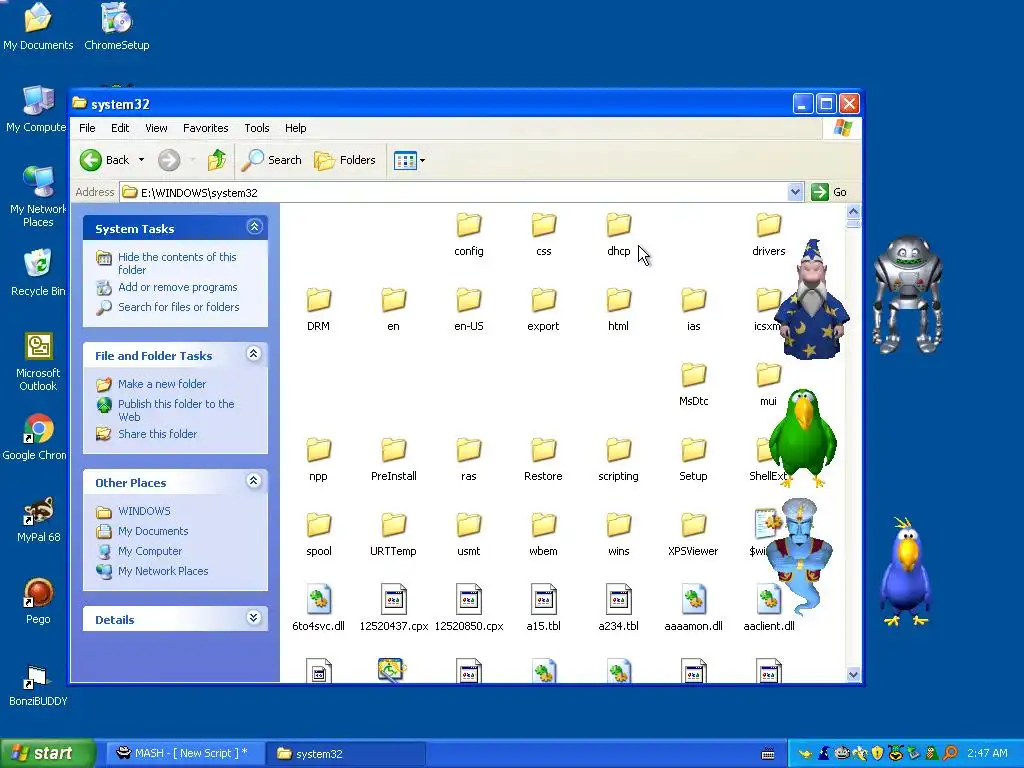Viewport: 1024px width, 768px height.
Task: Select the 12520437.cpx file
Action: [394, 608]
